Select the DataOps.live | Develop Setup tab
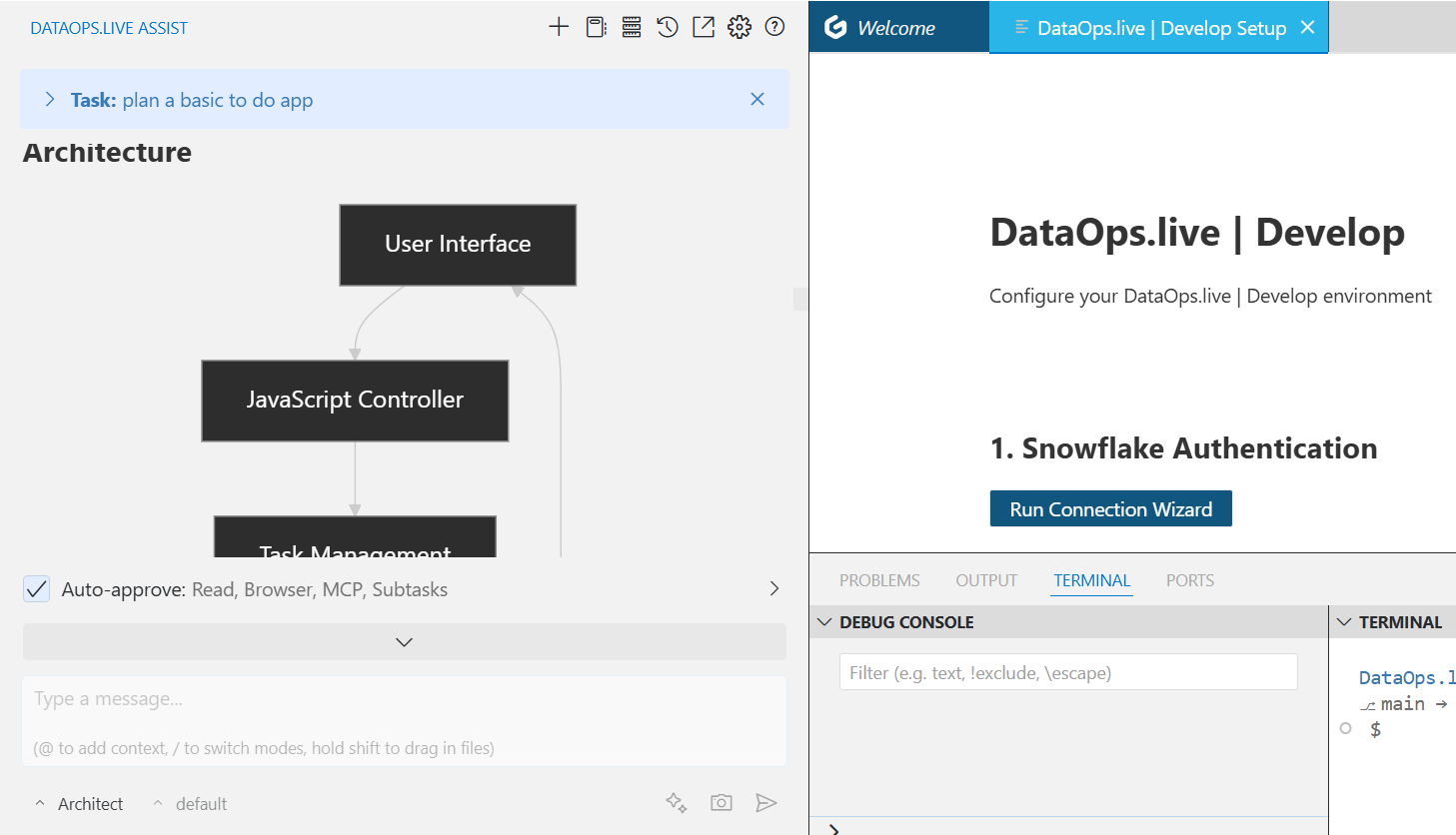The image size is (1456, 835). (x=1159, y=28)
